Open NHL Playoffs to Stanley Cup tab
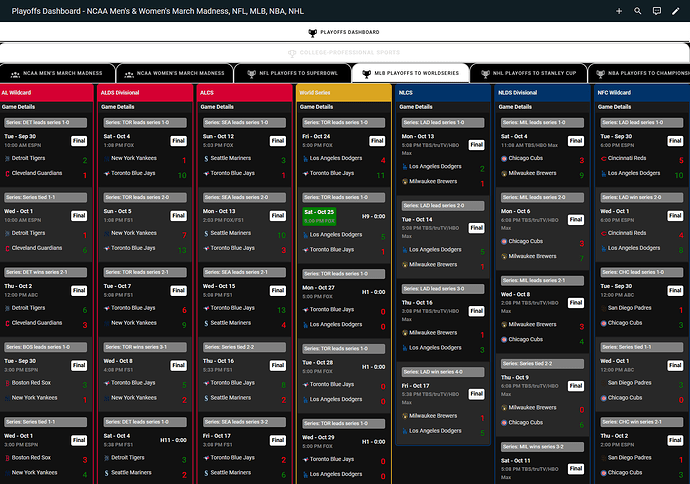The image size is (690, 484). point(529,73)
